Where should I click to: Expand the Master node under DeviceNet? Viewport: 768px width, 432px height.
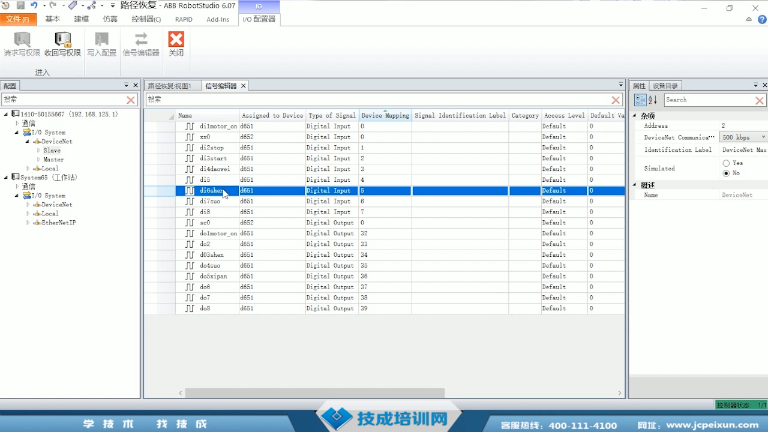click(x=39, y=159)
